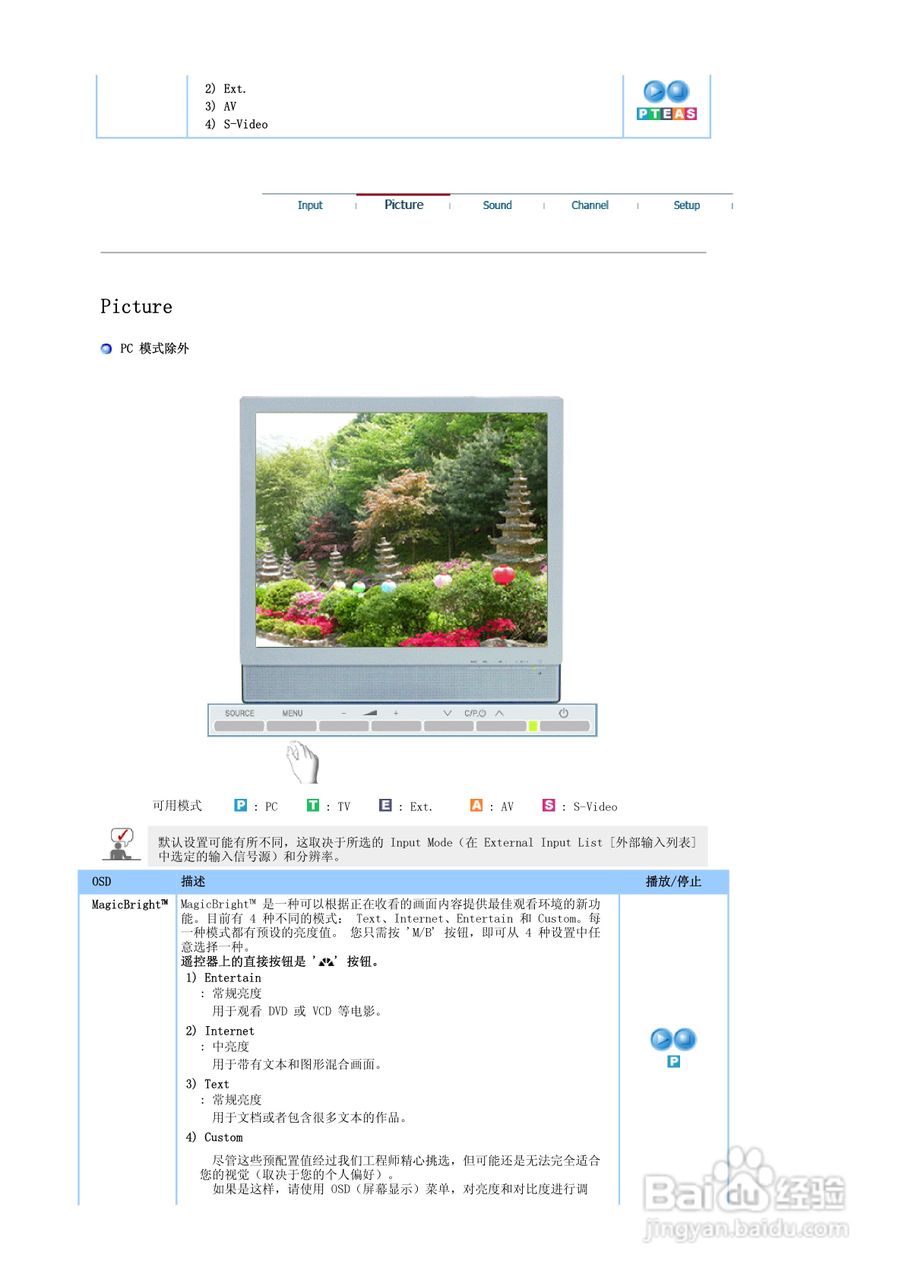Image resolution: width=905 pixels, height=1280 pixels.
Task: Click the top list item 2) Ext.
Action: [x=225, y=89]
